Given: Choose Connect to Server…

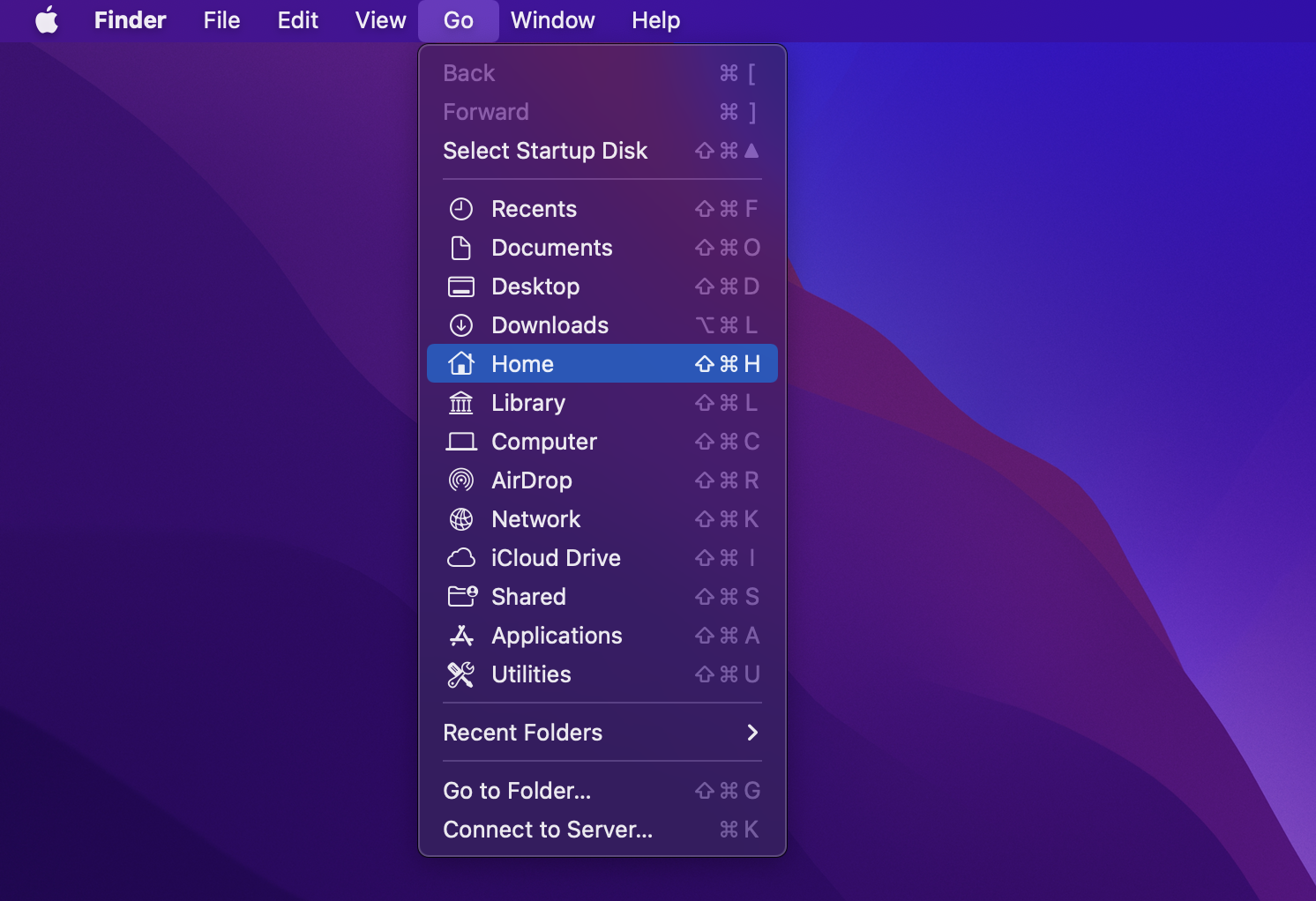Looking at the screenshot, I should point(602,830).
